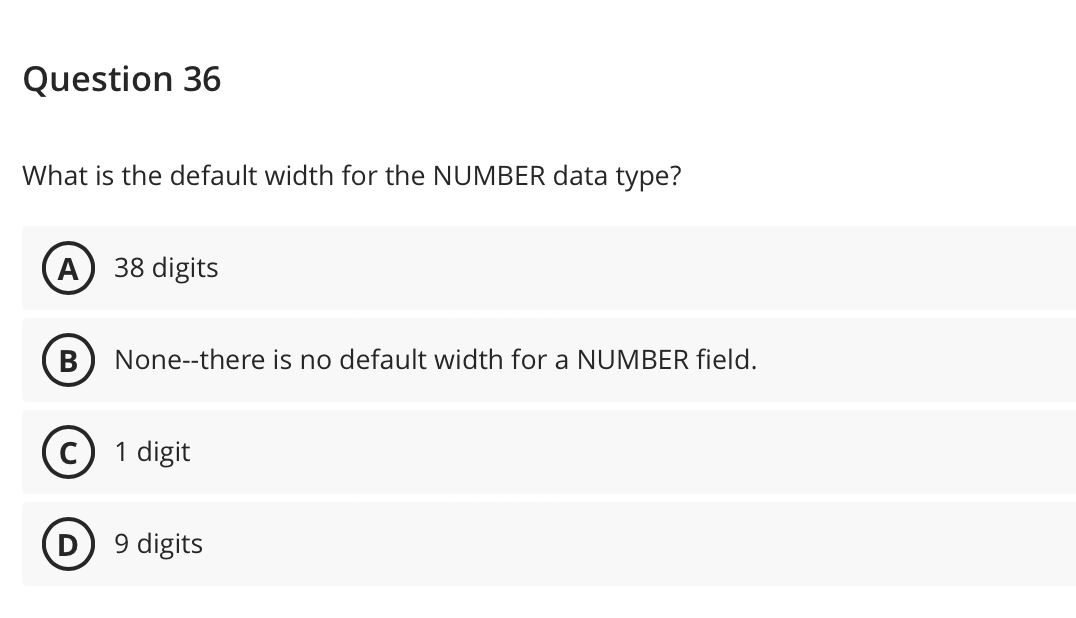Click the question text about NUMBER data type
Viewport: 1076px width, 618px height.
[x=352, y=176]
